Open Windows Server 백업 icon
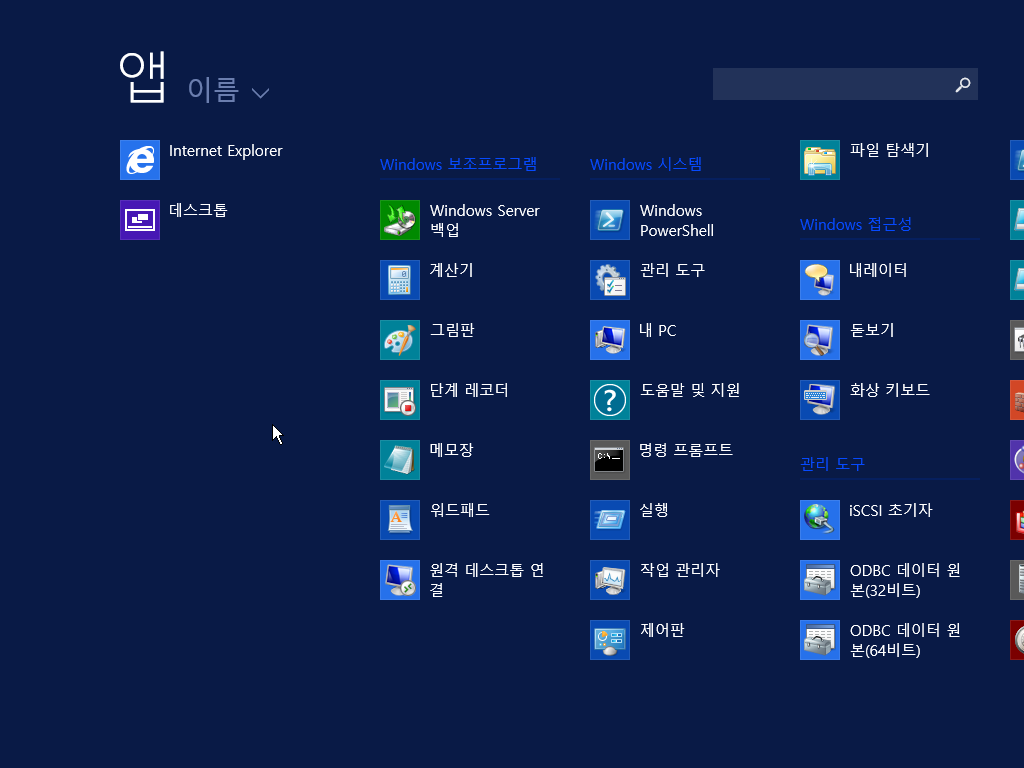 pos(400,220)
